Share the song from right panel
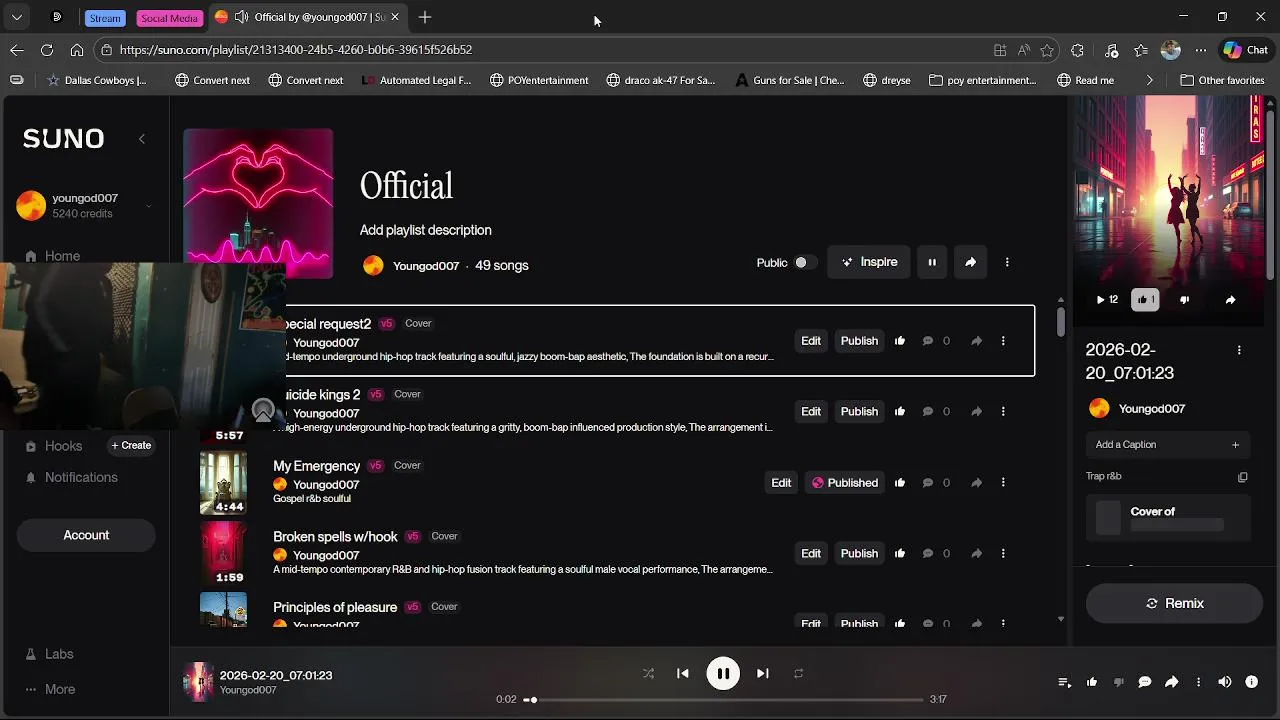The image size is (1280, 720). click(x=1230, y=300)
